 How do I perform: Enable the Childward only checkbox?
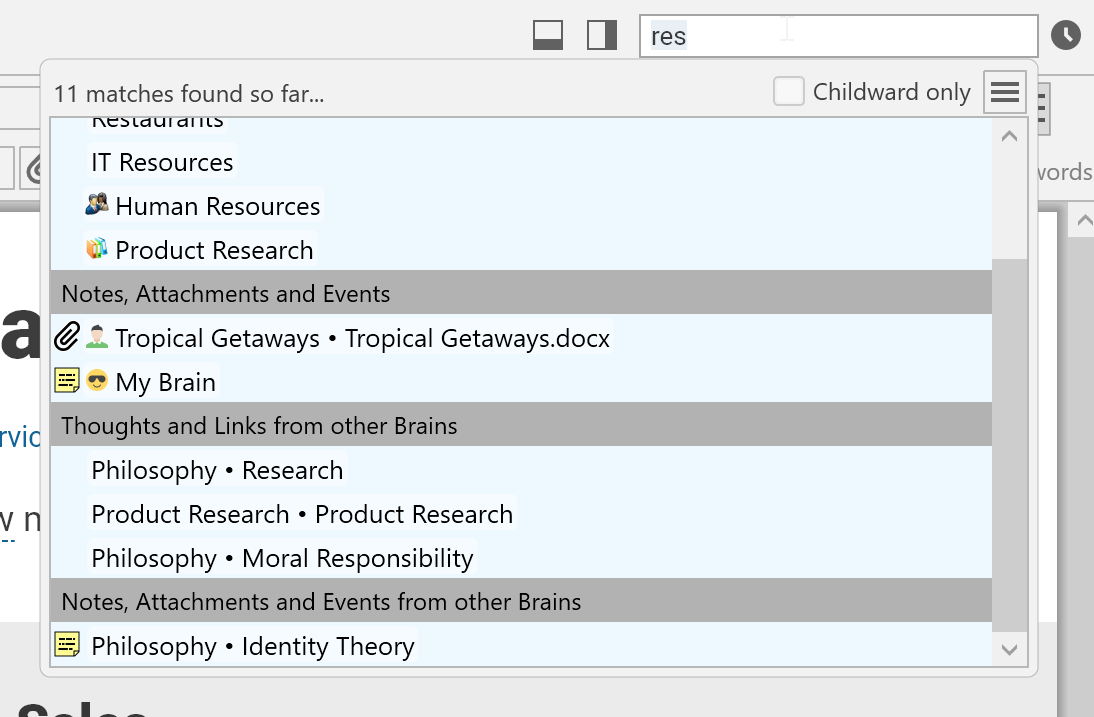point(789,92)
